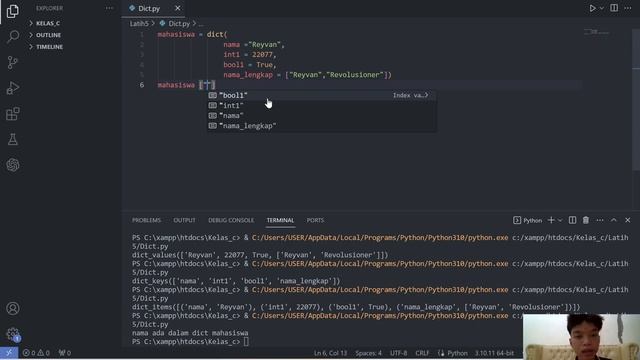Switch to the TERMINAL panel tab

280,220
